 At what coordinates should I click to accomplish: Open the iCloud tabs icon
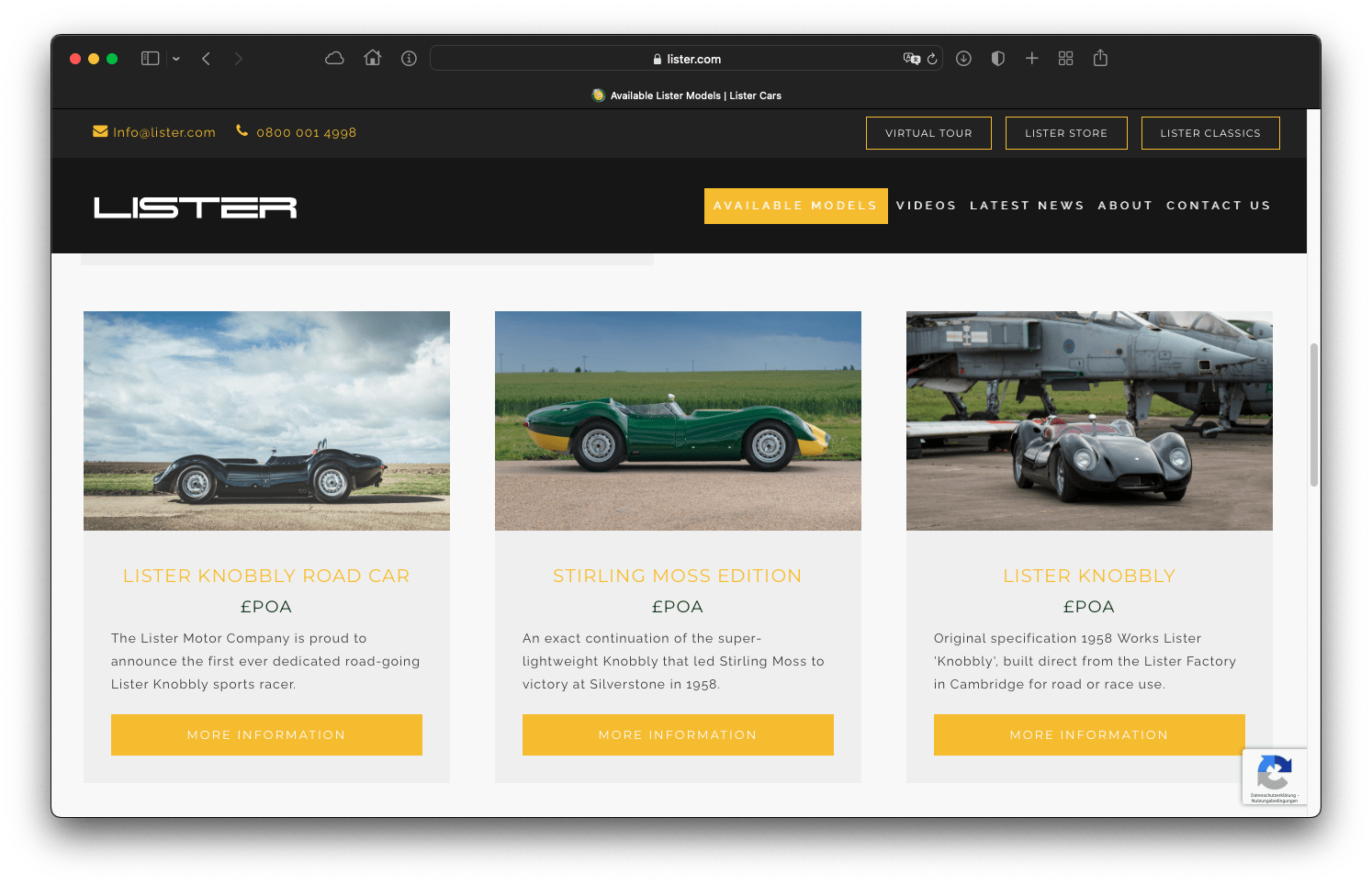click(x=335, y=59)
